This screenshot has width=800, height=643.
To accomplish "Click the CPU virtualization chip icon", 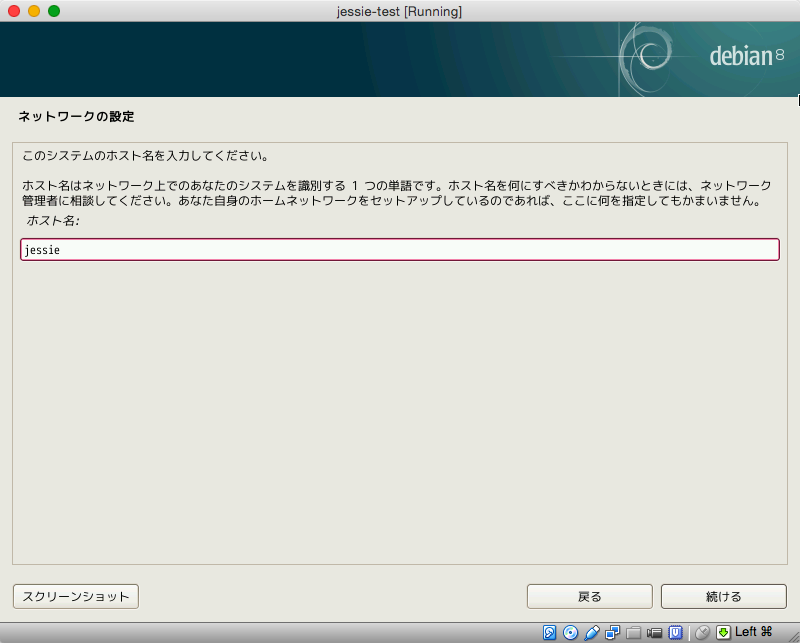I will click(x=676, y=632).
